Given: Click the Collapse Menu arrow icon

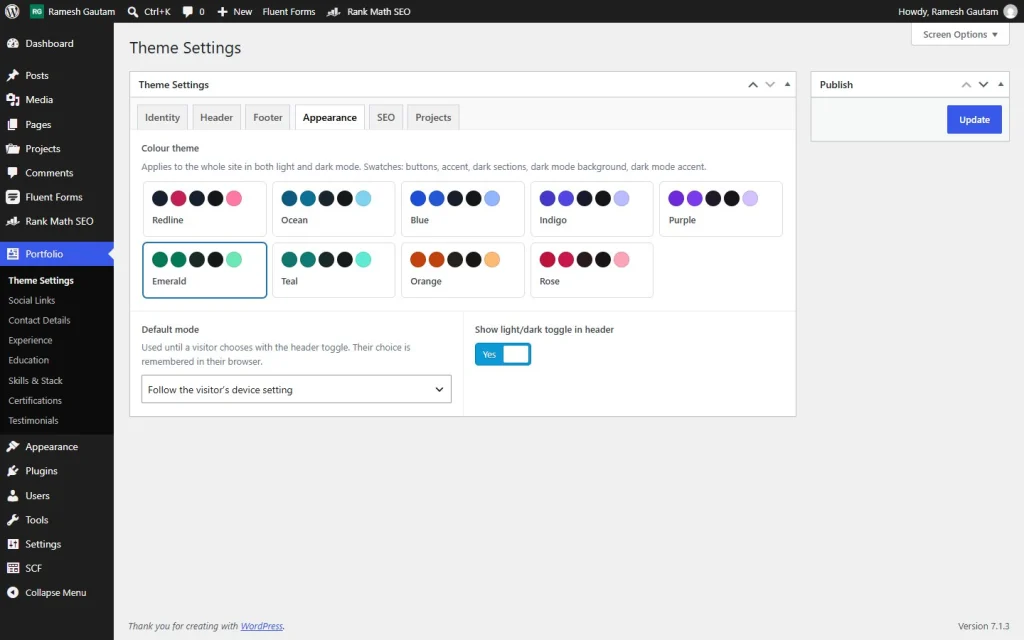Looking at the screenshot, I should pos(12,592).
